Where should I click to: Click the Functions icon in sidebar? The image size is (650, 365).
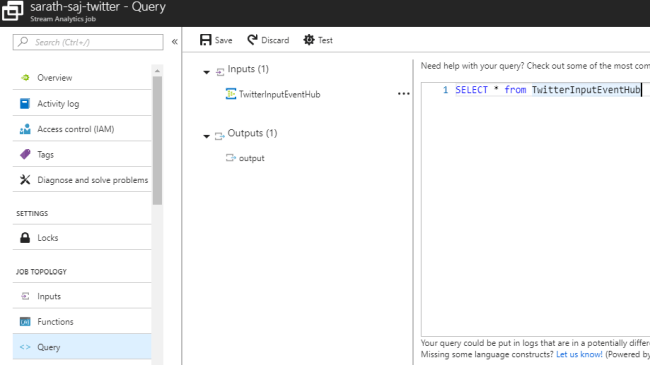pos(25,321)
